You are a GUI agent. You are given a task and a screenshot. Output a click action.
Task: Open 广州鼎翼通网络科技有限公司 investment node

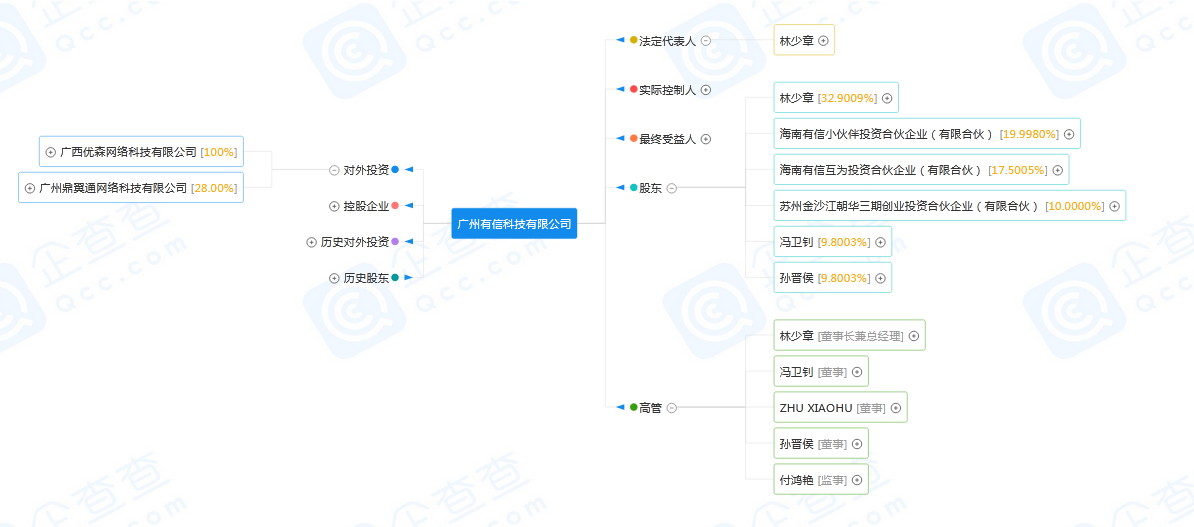[131, 187]
